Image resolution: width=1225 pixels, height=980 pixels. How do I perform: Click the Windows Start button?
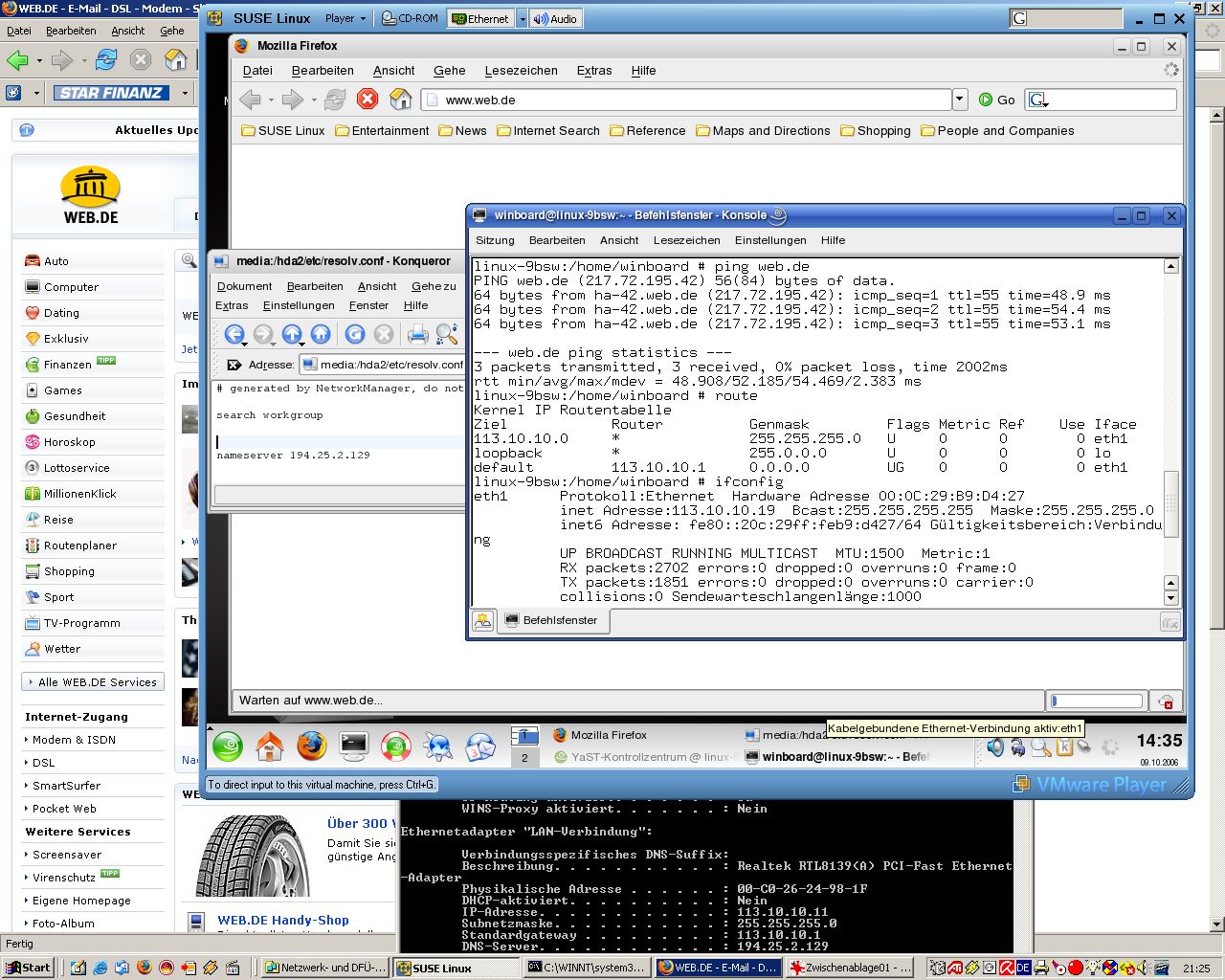tap(28, 968)
